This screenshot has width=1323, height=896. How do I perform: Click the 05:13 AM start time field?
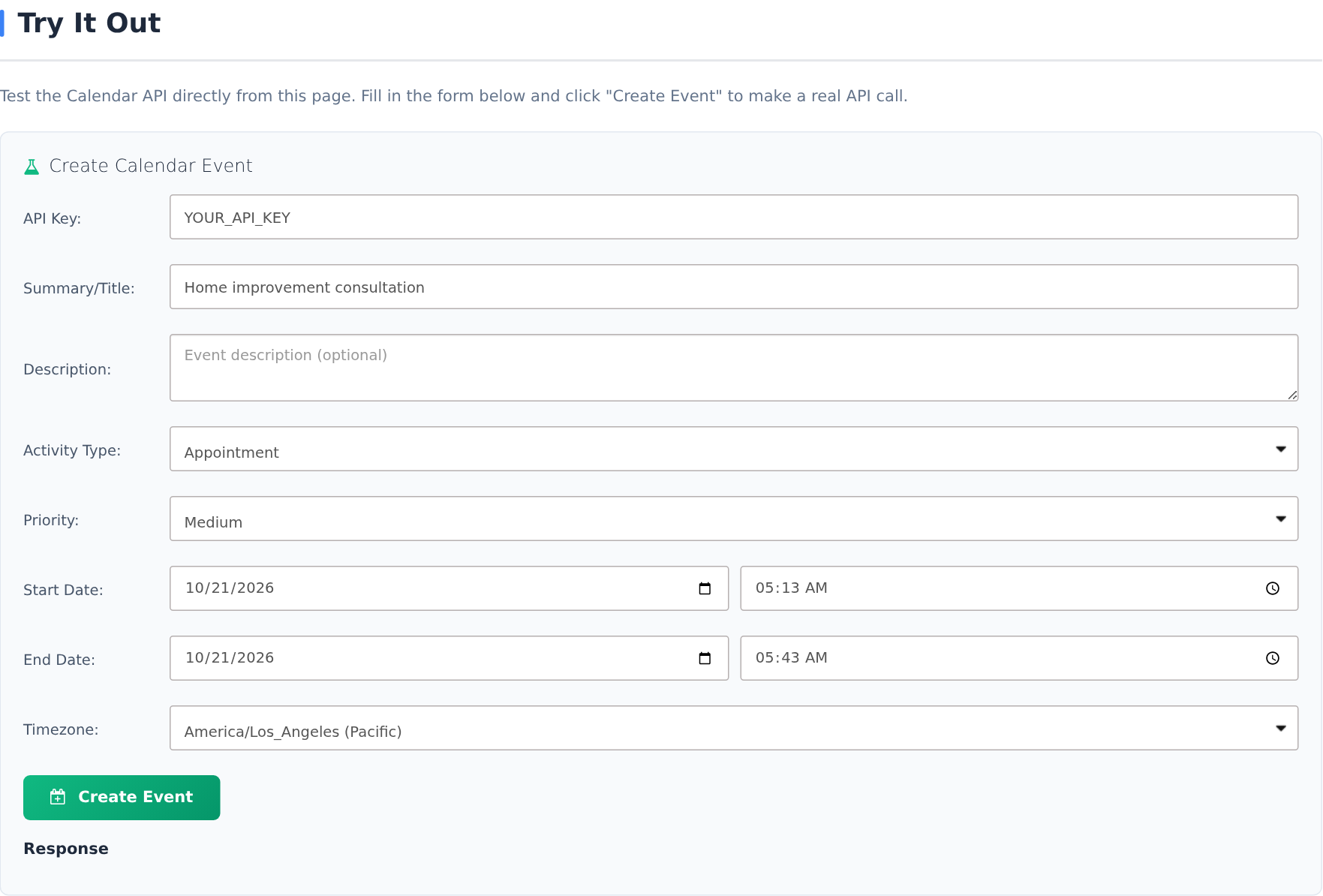coord(1019,588)
